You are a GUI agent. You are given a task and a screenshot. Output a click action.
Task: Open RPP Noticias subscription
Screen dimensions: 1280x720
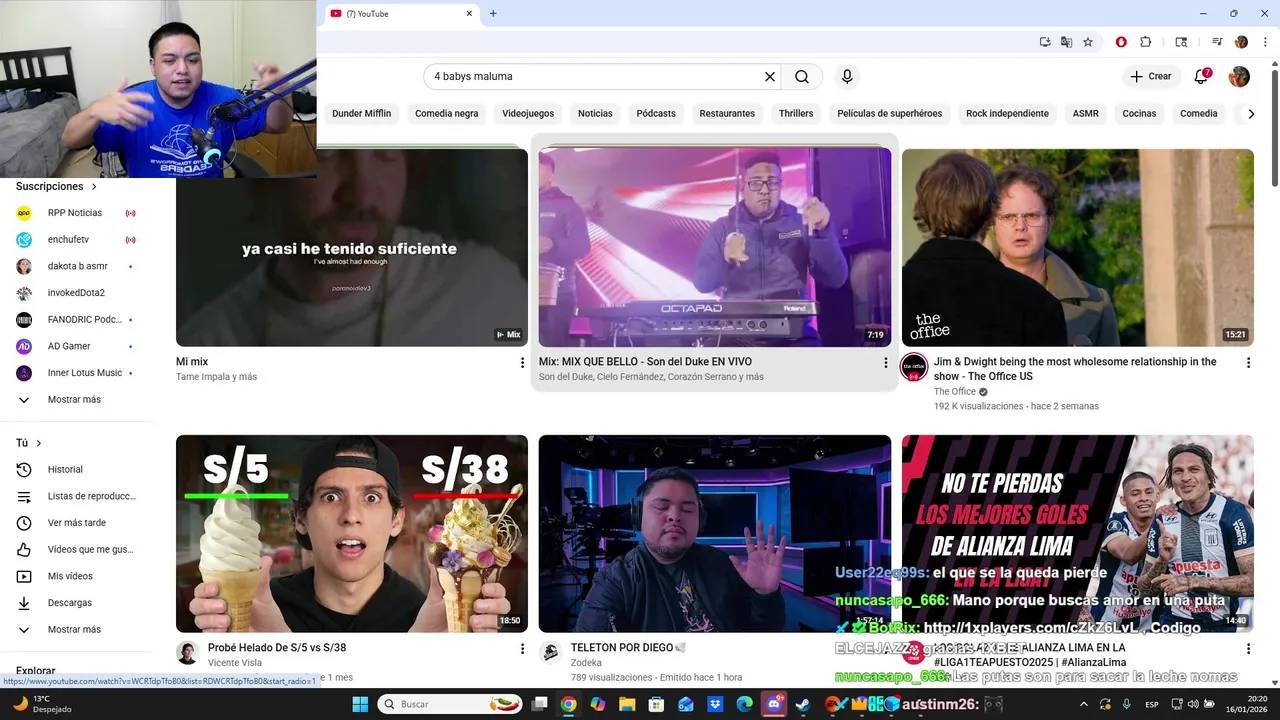tap(76, 213)
